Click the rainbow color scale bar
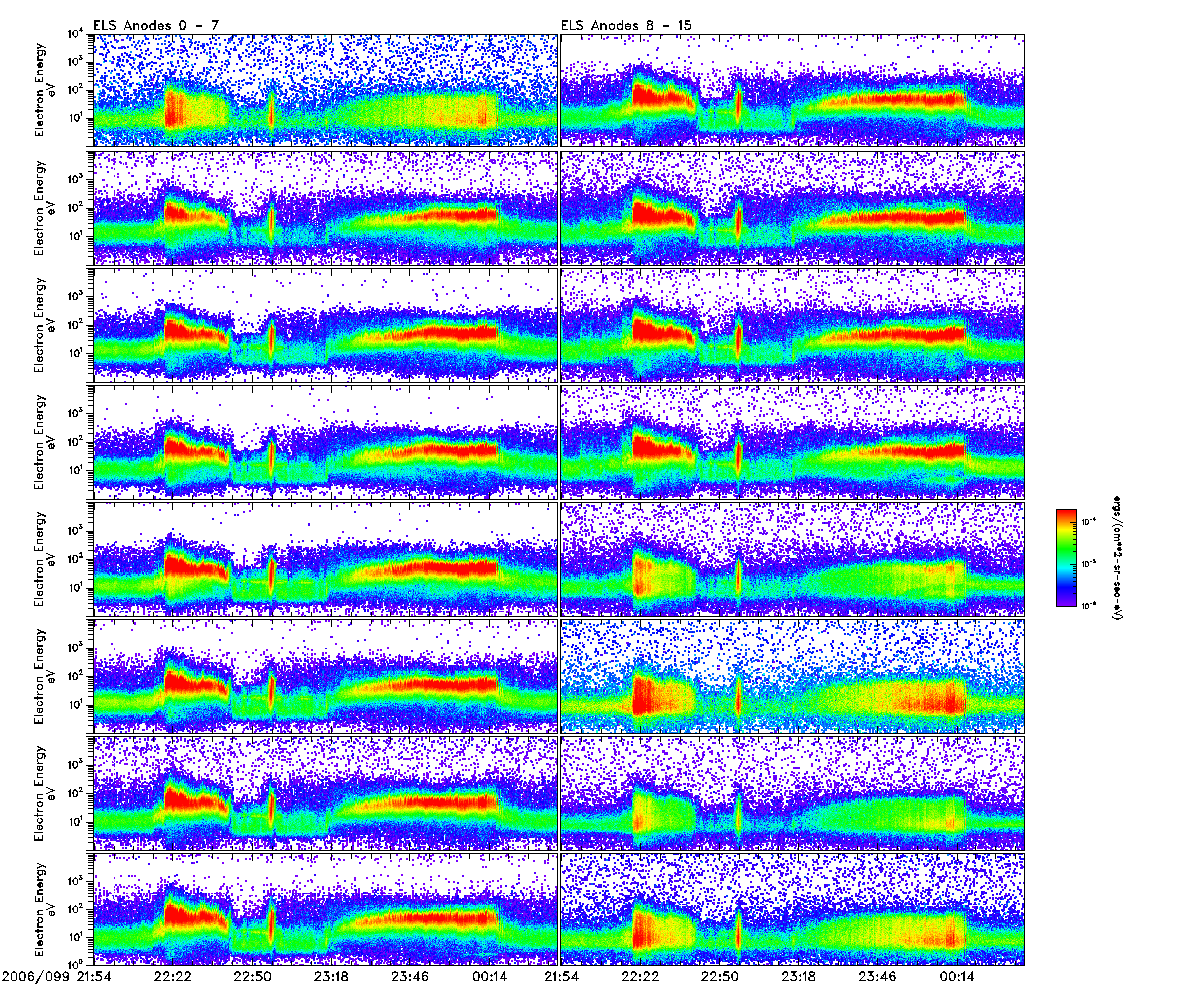1200x1000 pixels. [1064, 557]
